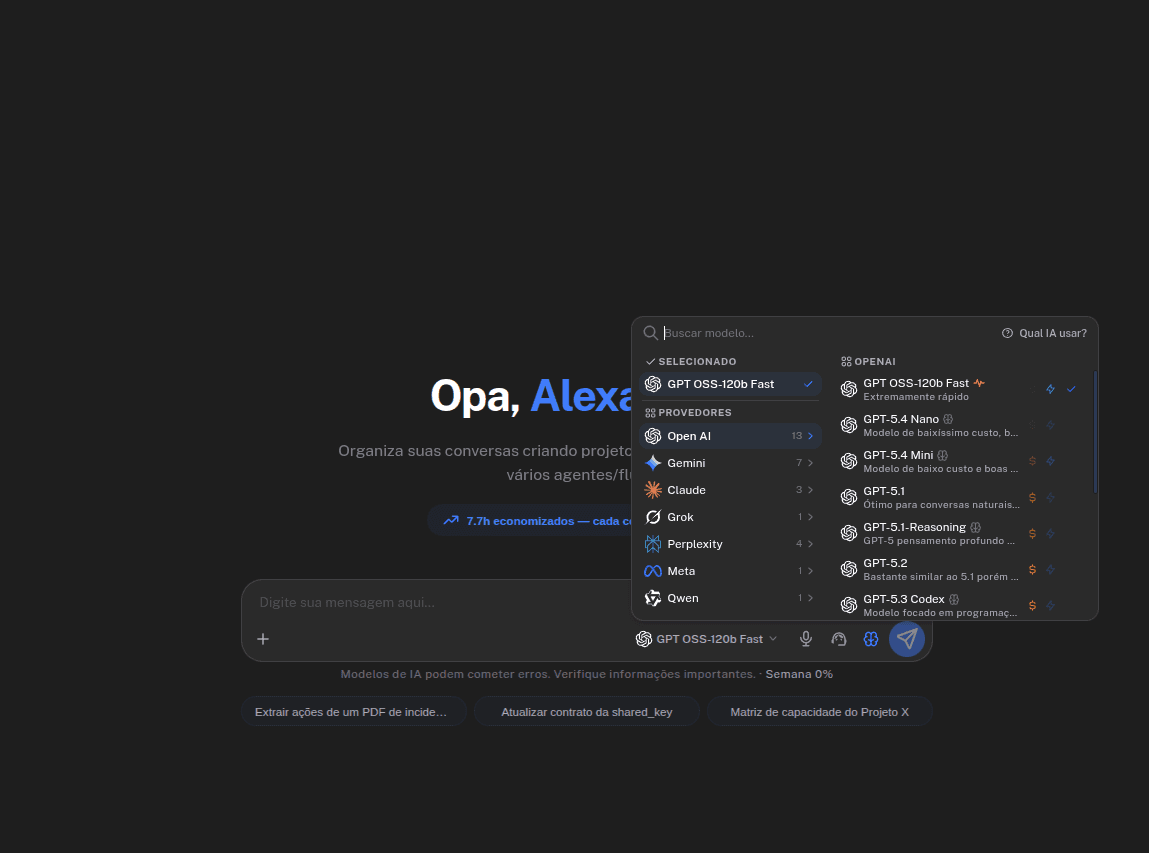Click the Meta infinity logo icon
The image size is (1149, 853).
click(653, 571)
